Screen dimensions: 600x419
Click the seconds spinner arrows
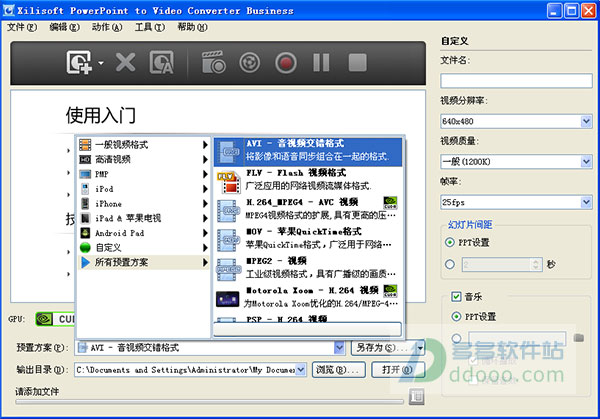536,264
